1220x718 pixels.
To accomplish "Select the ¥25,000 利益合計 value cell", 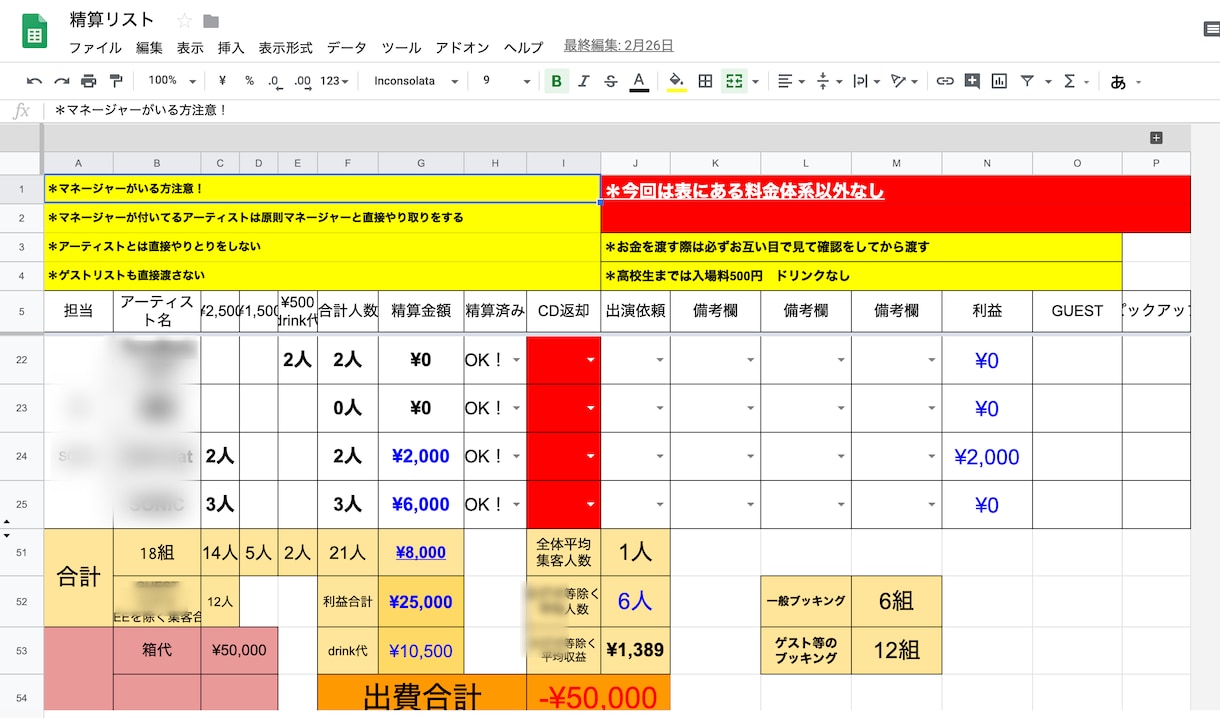I will click(420, 601).
